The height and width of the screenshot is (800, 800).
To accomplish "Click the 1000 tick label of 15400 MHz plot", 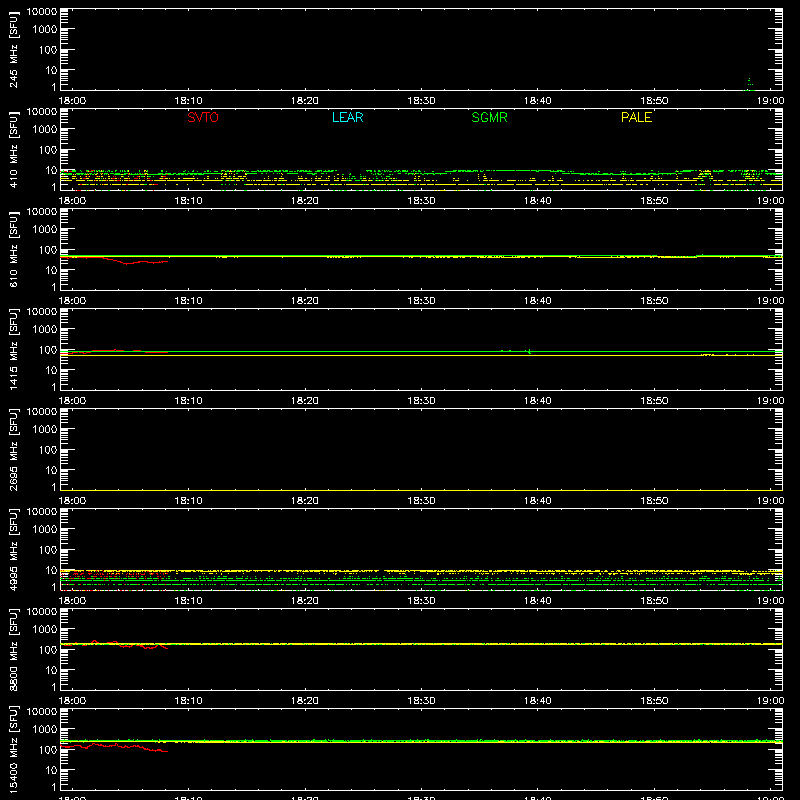I will click(45, 730).
